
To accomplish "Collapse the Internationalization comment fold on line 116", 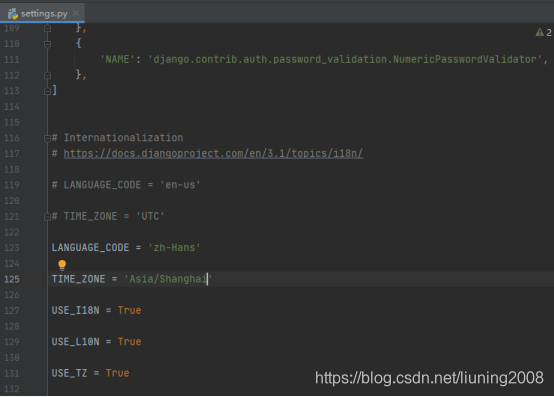I will (x=47, y=138).
